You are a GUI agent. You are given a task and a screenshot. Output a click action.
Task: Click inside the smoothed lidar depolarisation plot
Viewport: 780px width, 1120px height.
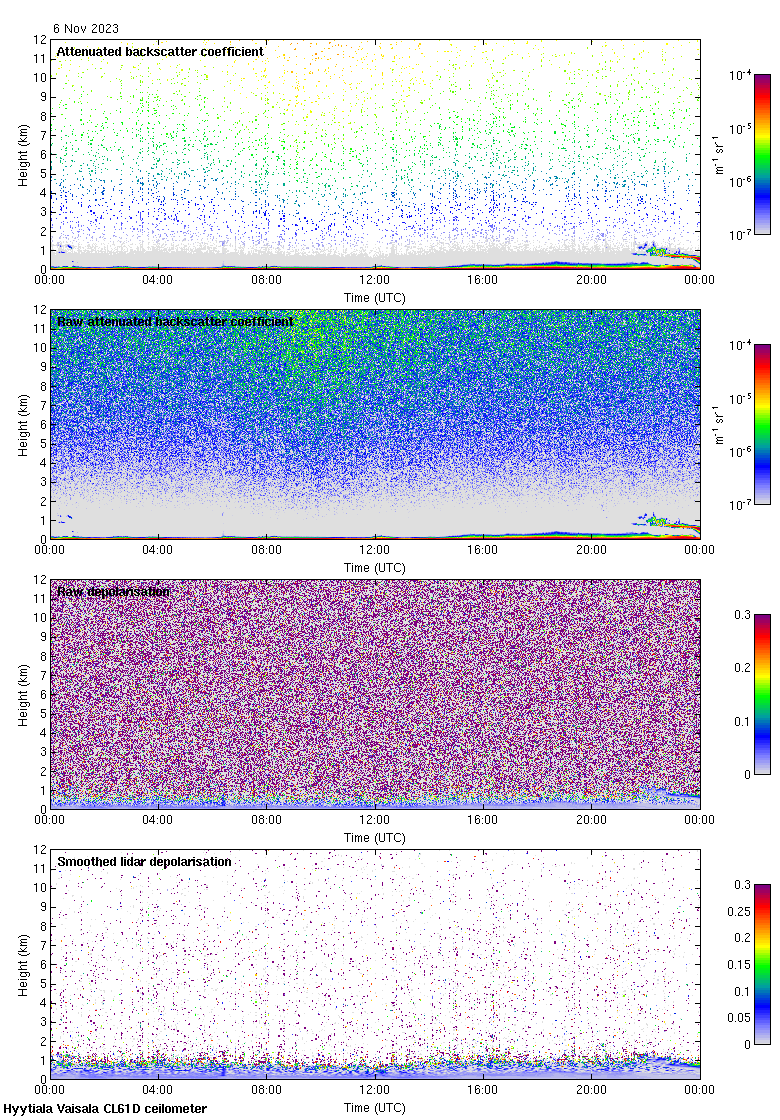(x=375, y=964)
